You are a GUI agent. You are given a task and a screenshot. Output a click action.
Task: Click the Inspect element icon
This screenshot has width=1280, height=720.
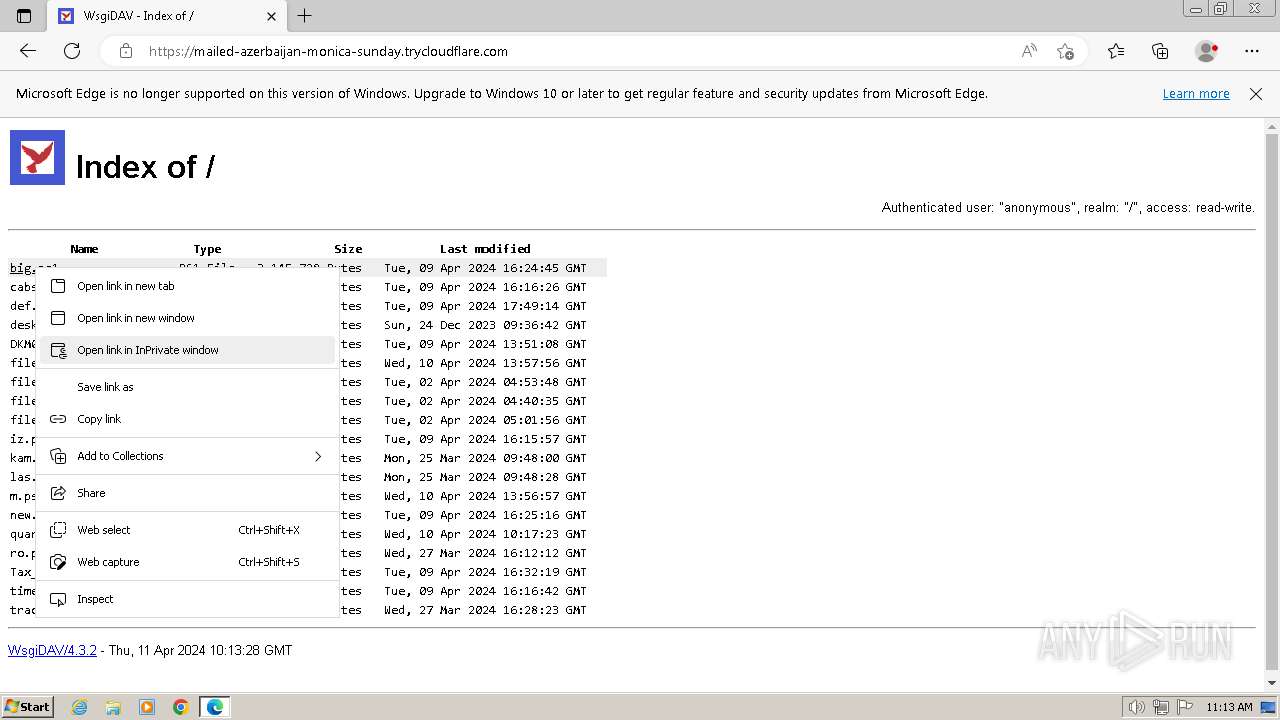[58, 599]
